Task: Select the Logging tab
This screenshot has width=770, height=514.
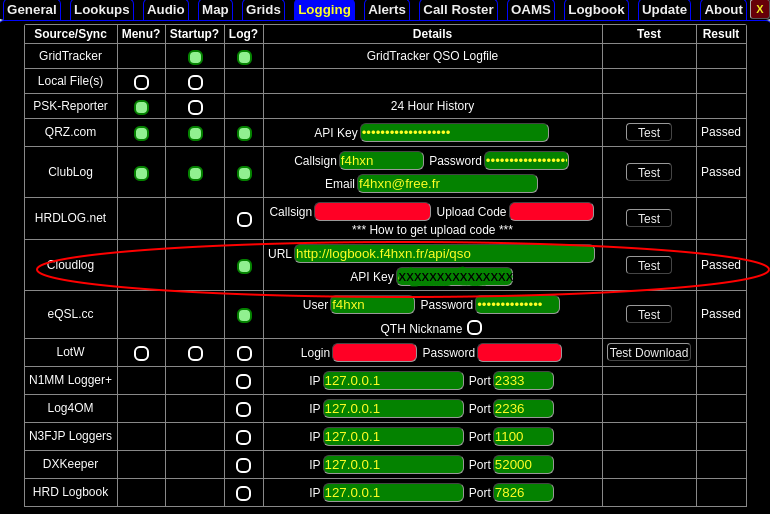Action: pos(325,10)
